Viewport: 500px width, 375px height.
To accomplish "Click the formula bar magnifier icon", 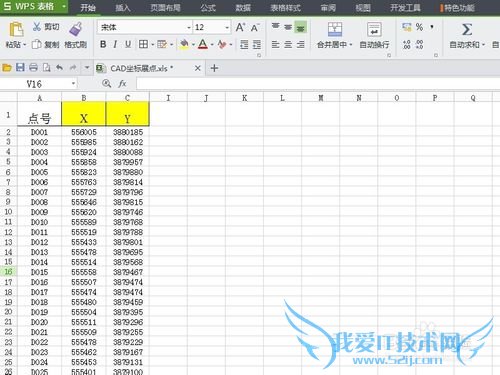I will [107, 84].
